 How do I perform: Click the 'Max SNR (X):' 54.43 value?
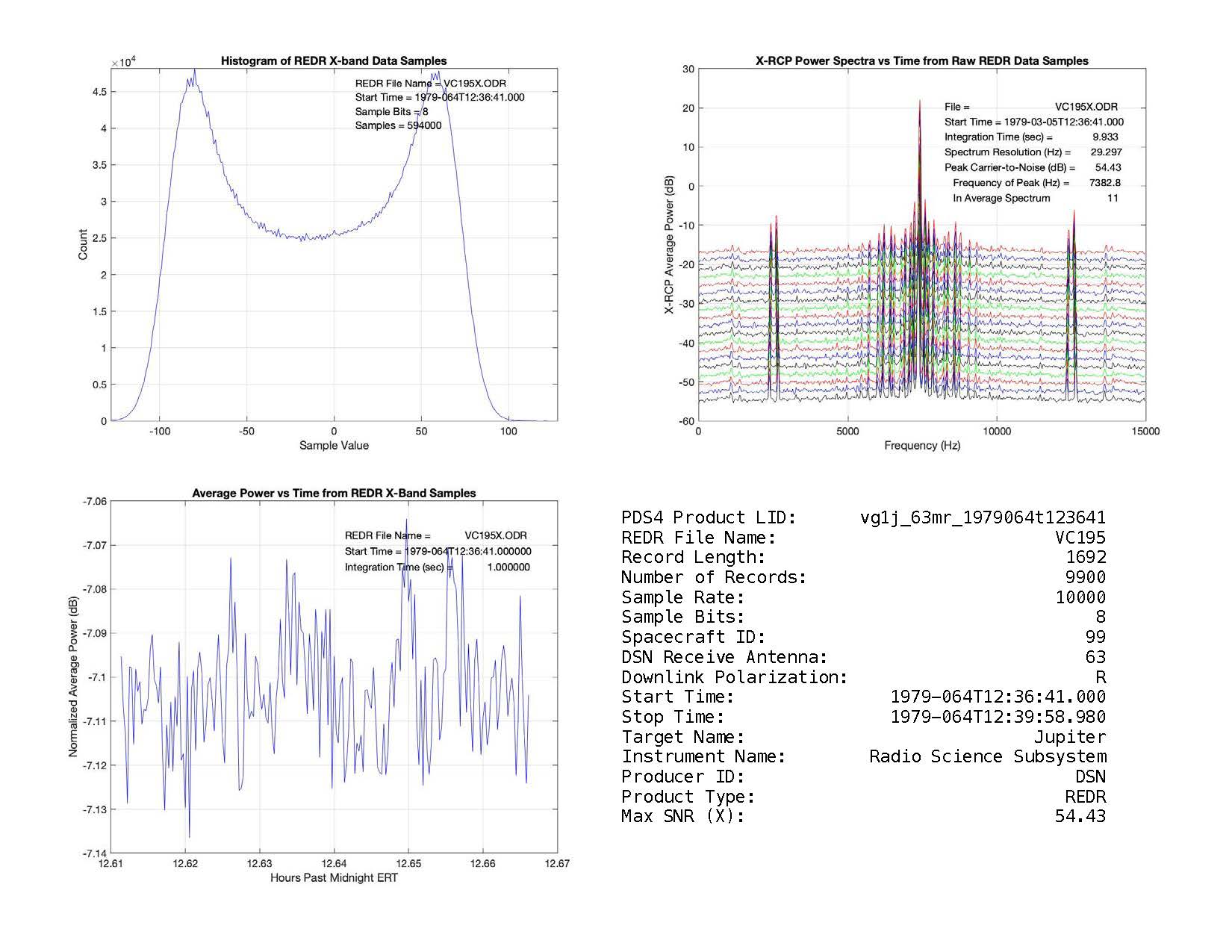1080,816
